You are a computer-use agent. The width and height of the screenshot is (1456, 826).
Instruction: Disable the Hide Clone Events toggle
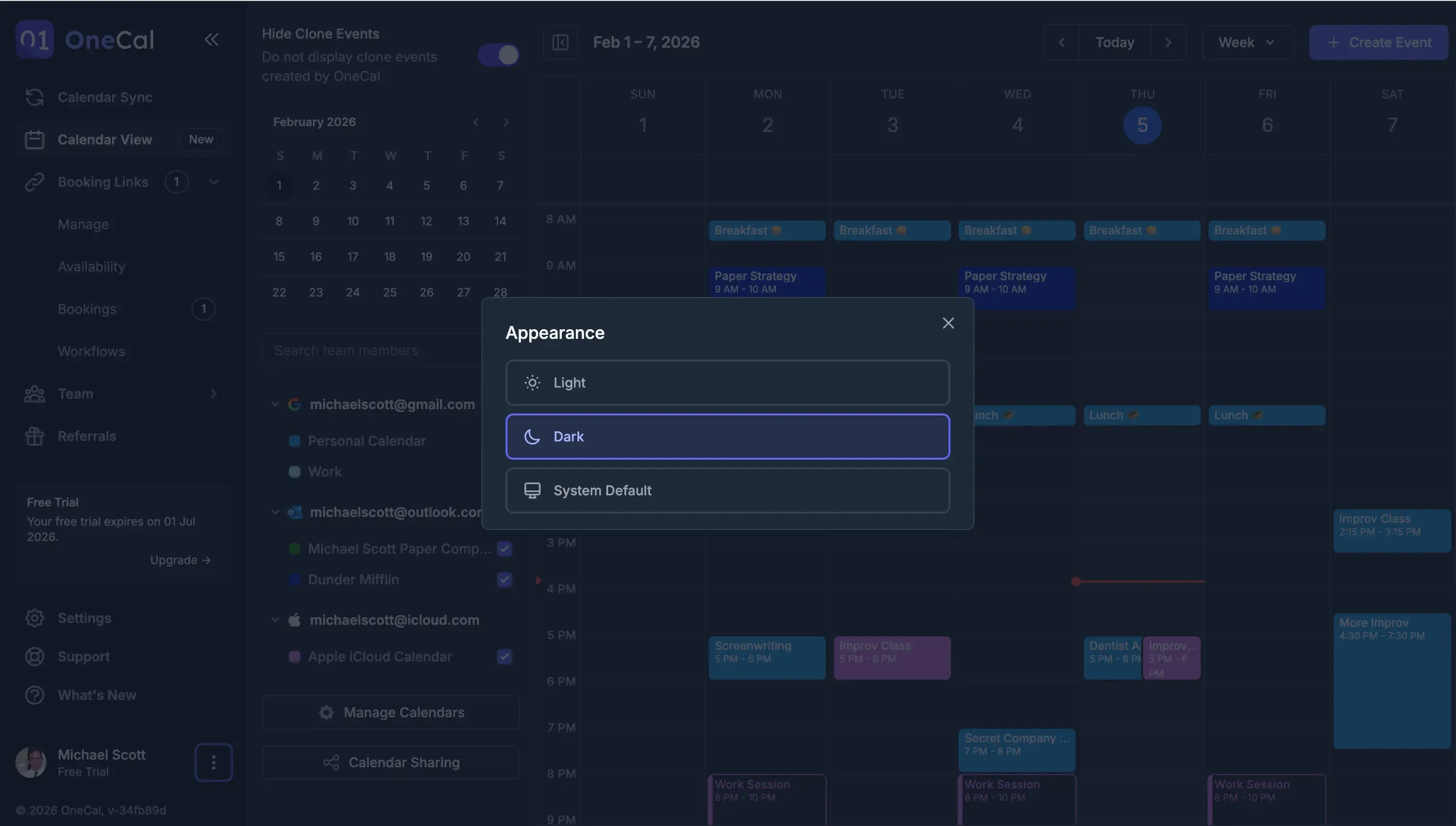click(x=498, y=55)
